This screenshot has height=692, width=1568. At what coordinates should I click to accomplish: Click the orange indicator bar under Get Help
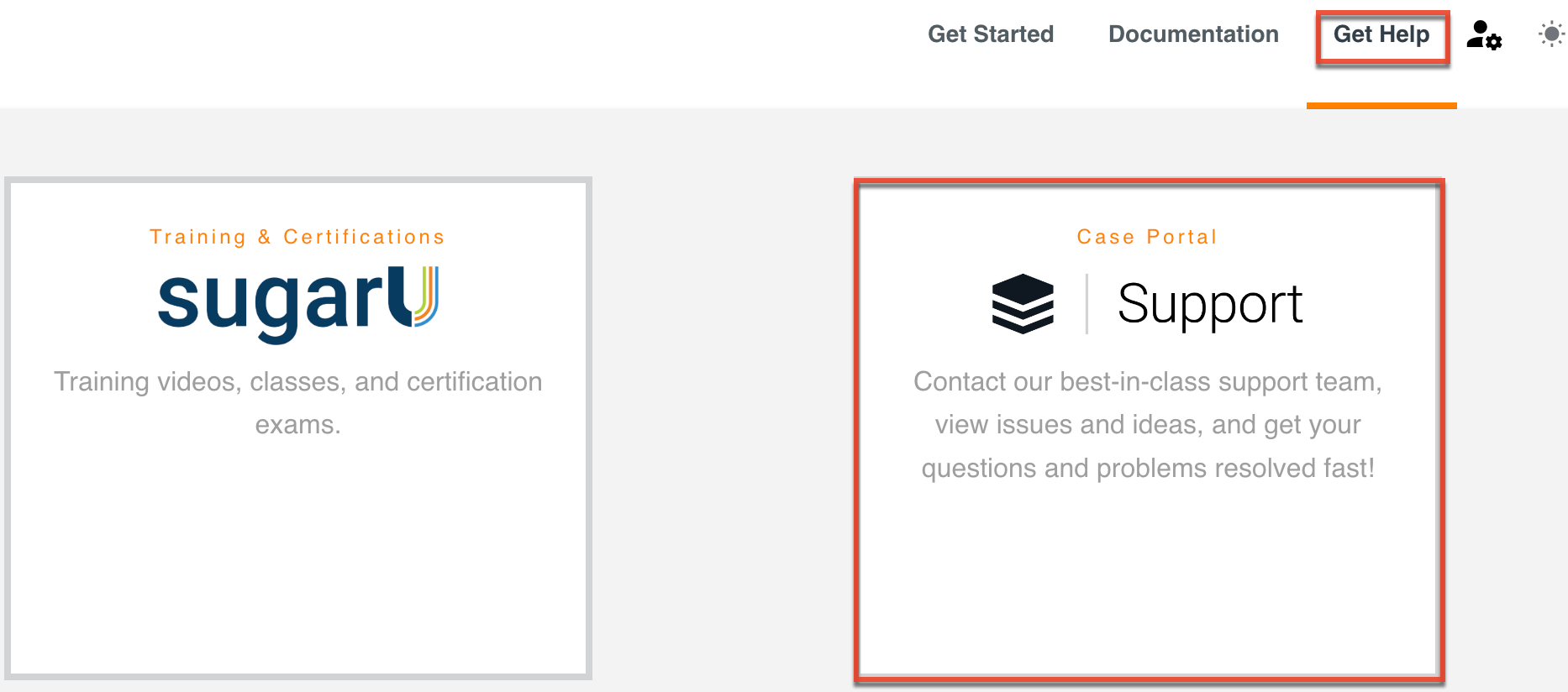pyautogui.click(x=1381, y=106)
